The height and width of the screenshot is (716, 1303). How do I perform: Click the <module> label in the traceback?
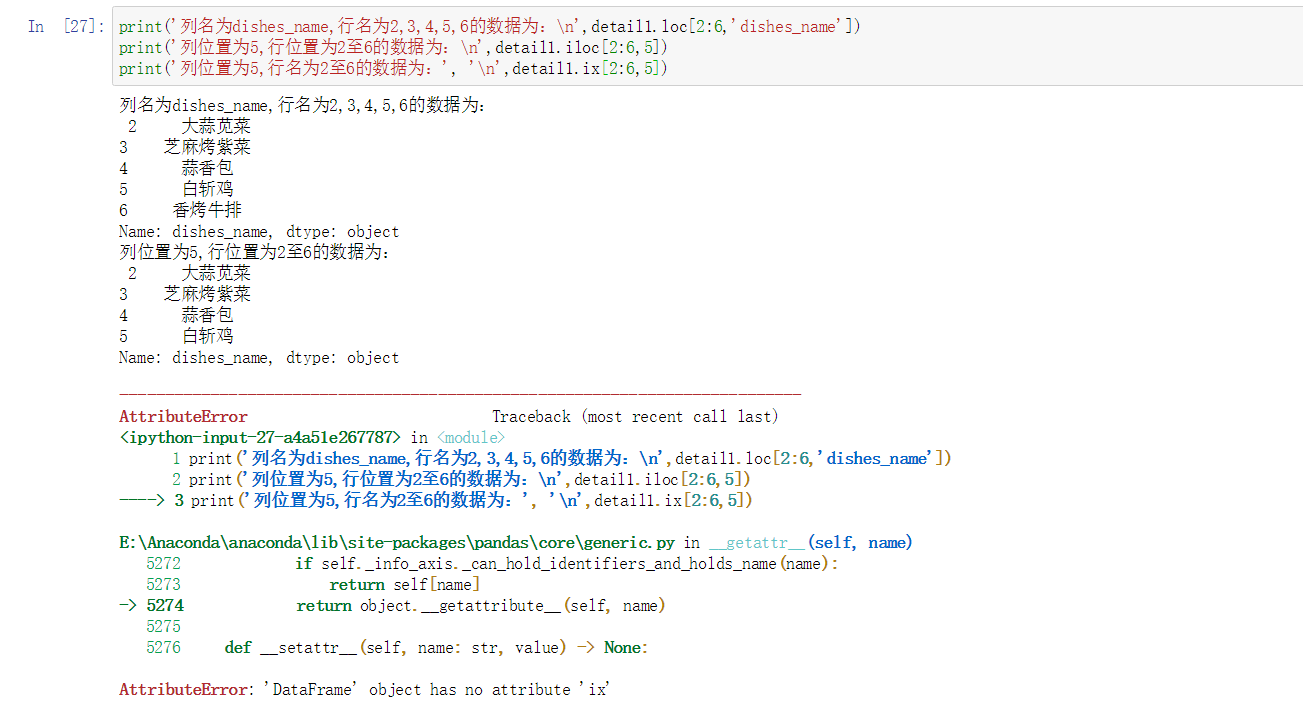(x=471, y=437)
